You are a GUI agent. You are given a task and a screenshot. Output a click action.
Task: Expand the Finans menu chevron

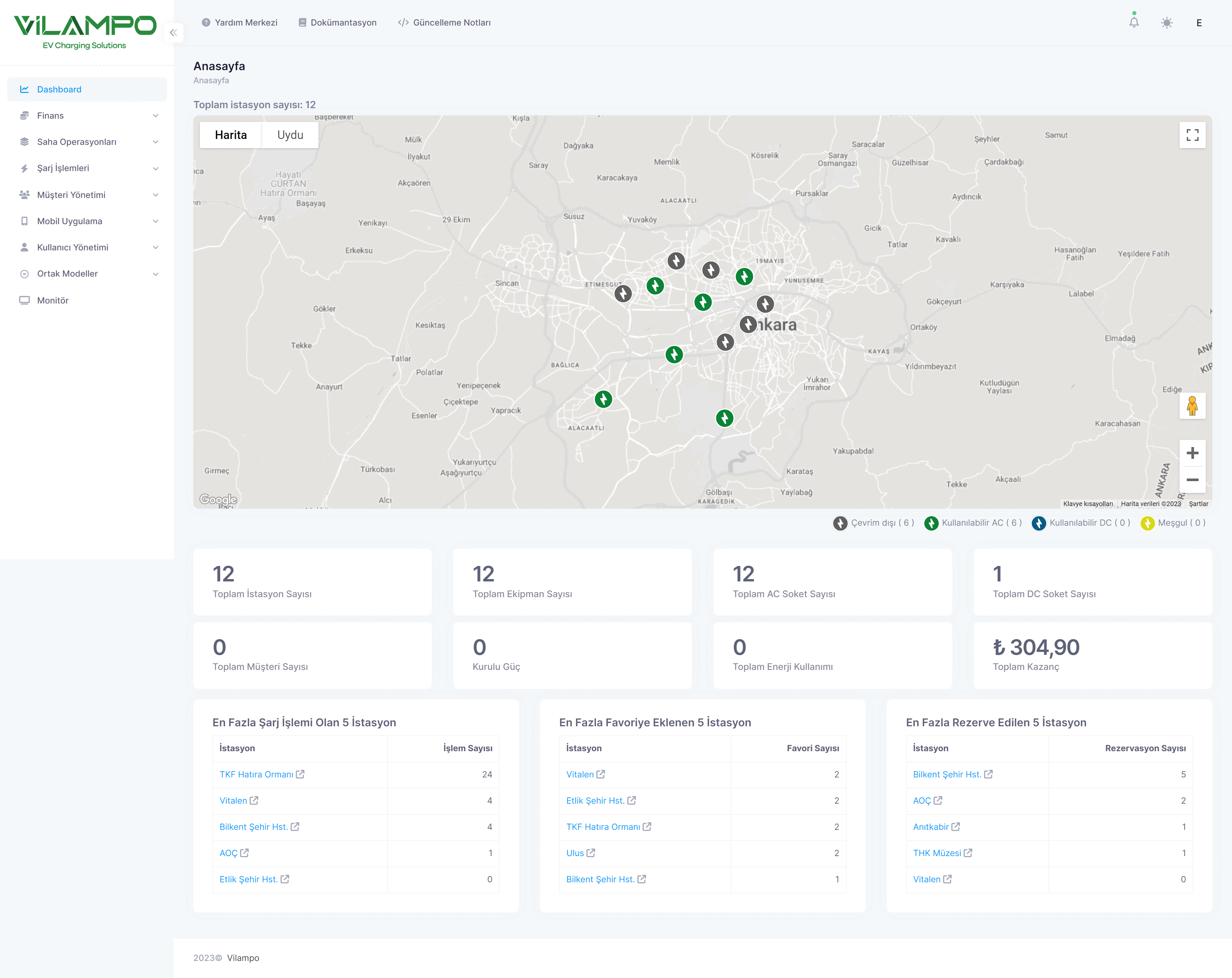(x=155, y=116)
